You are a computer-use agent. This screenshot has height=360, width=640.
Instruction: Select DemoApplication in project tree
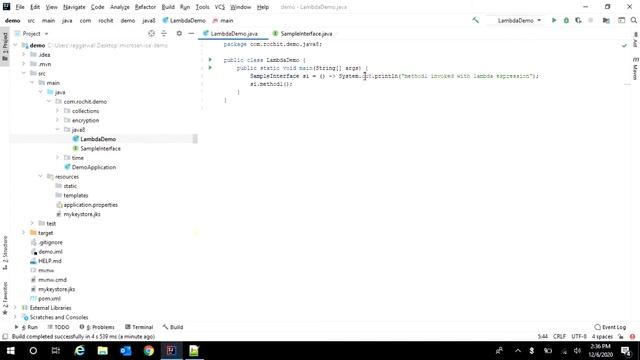pos(93,167)
